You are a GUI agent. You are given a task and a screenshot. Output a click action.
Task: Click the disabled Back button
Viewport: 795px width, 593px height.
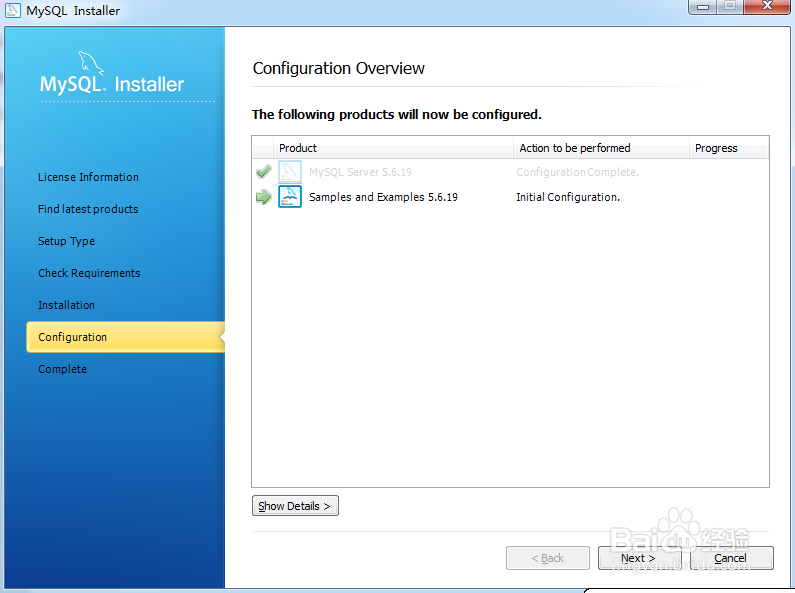tap(548, 558)
